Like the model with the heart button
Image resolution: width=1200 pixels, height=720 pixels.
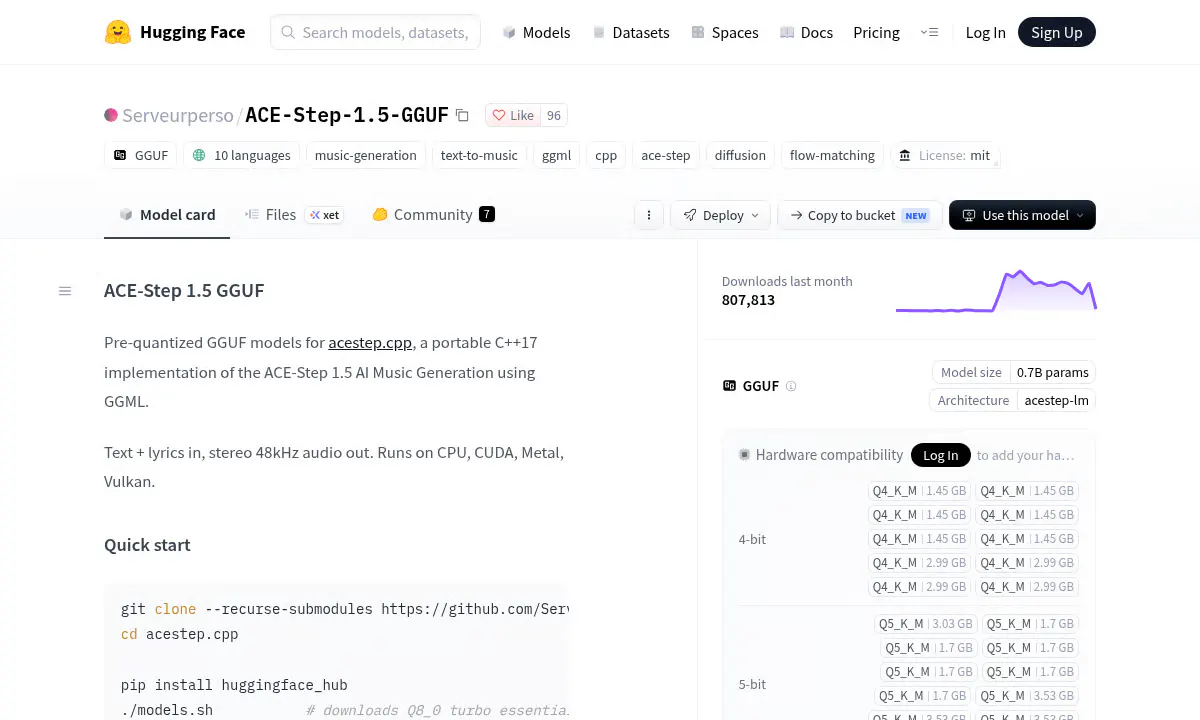[x=513, y=115]
